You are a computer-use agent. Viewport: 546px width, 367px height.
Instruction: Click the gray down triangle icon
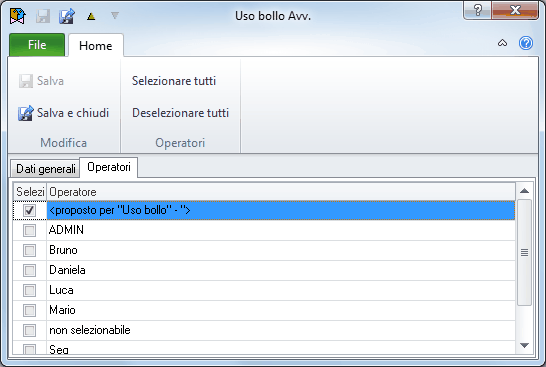tap(115, 15)
